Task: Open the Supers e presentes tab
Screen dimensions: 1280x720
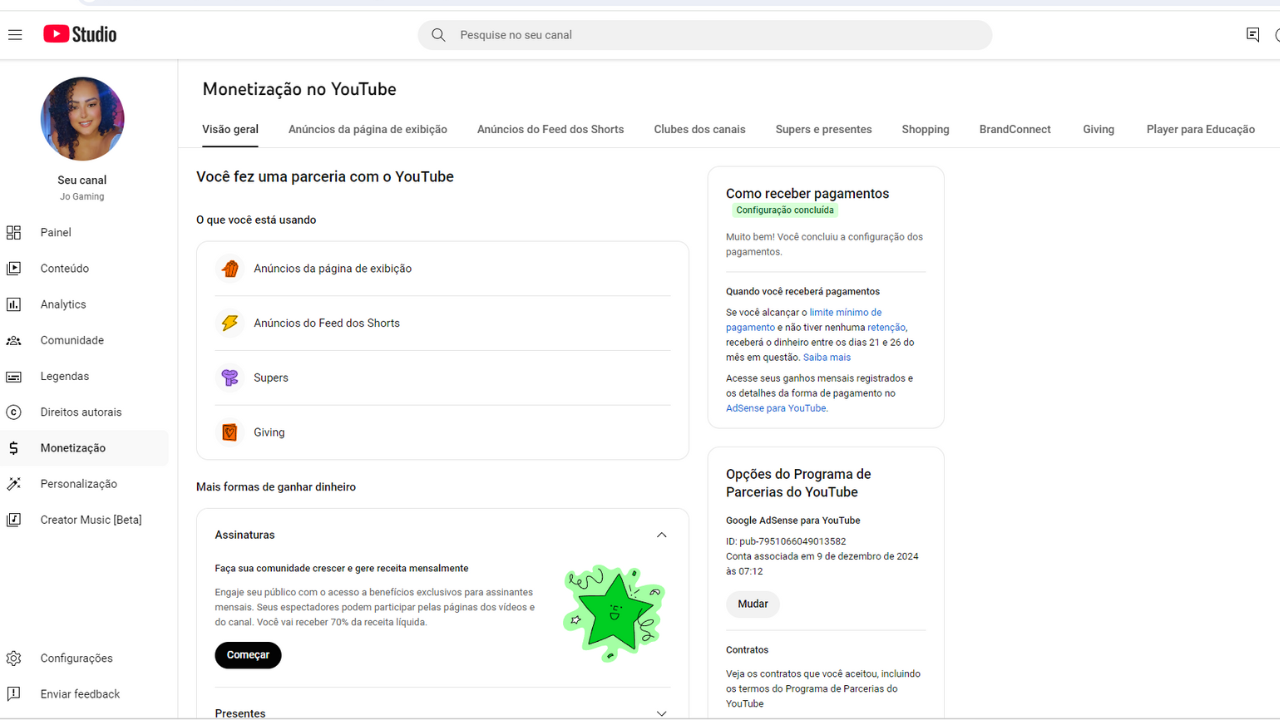Action: coord(824,130)
